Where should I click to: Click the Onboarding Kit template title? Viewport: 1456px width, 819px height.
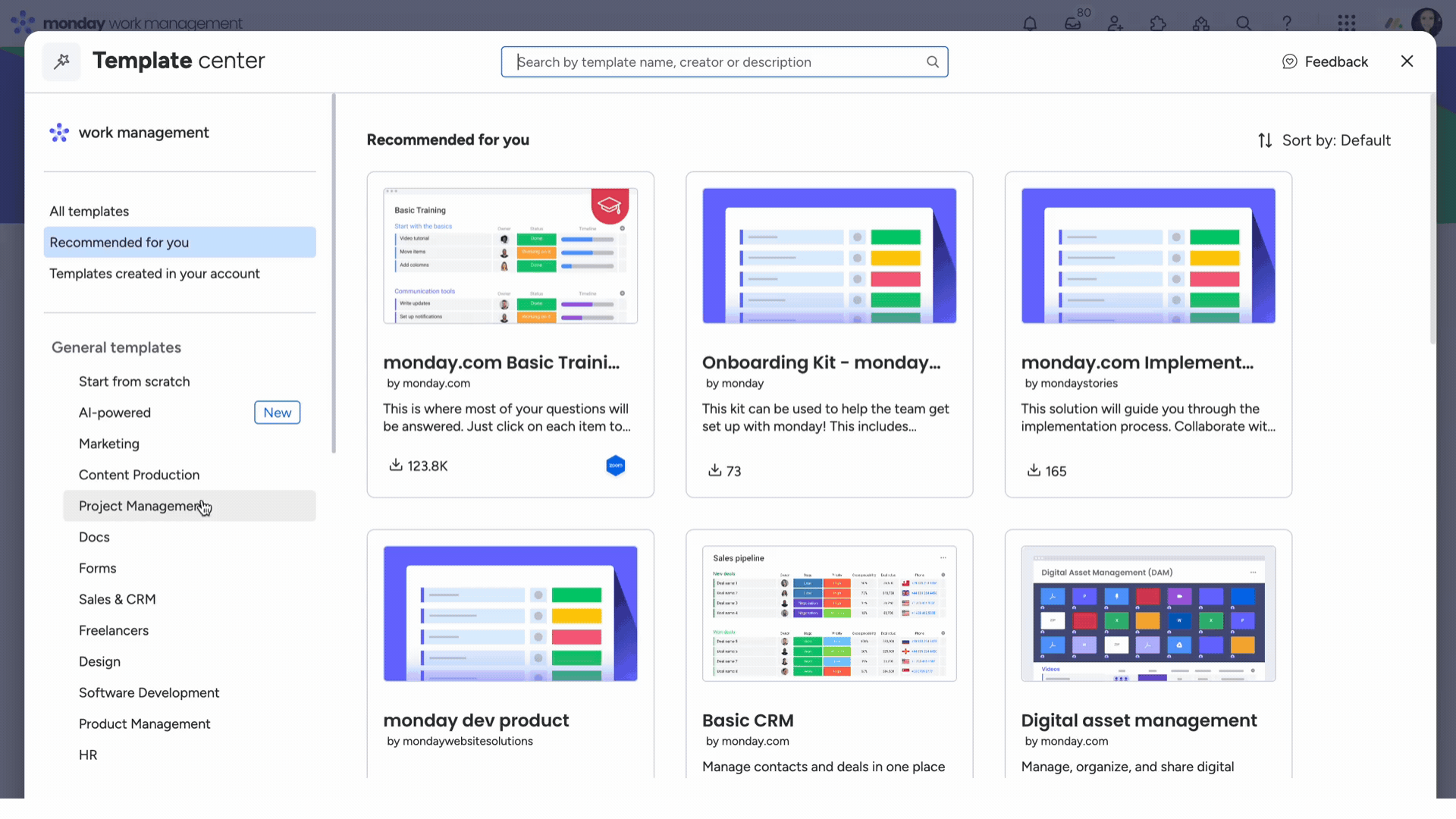(x=821, y=362)
